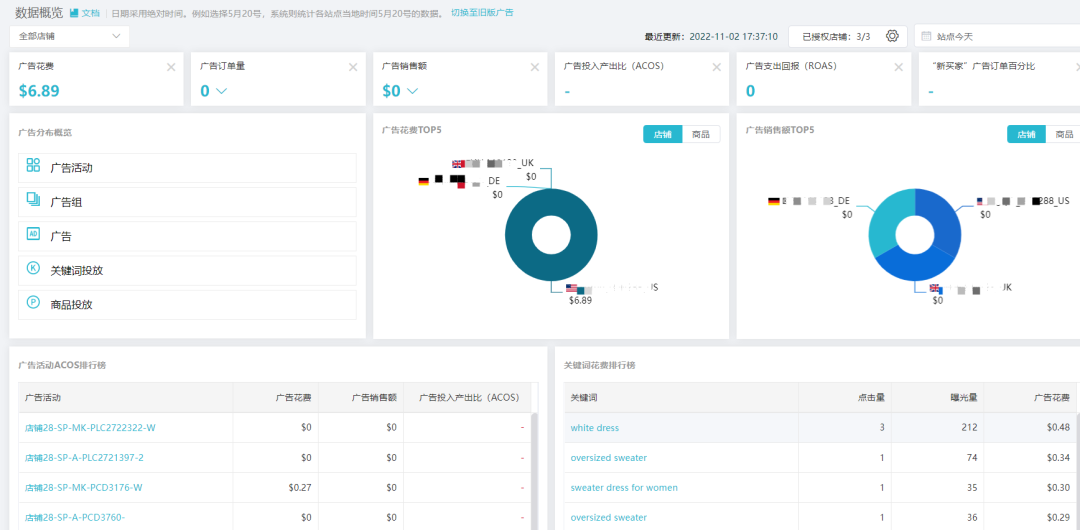Remove the 广告销售额 metric card

pos(535,67)
